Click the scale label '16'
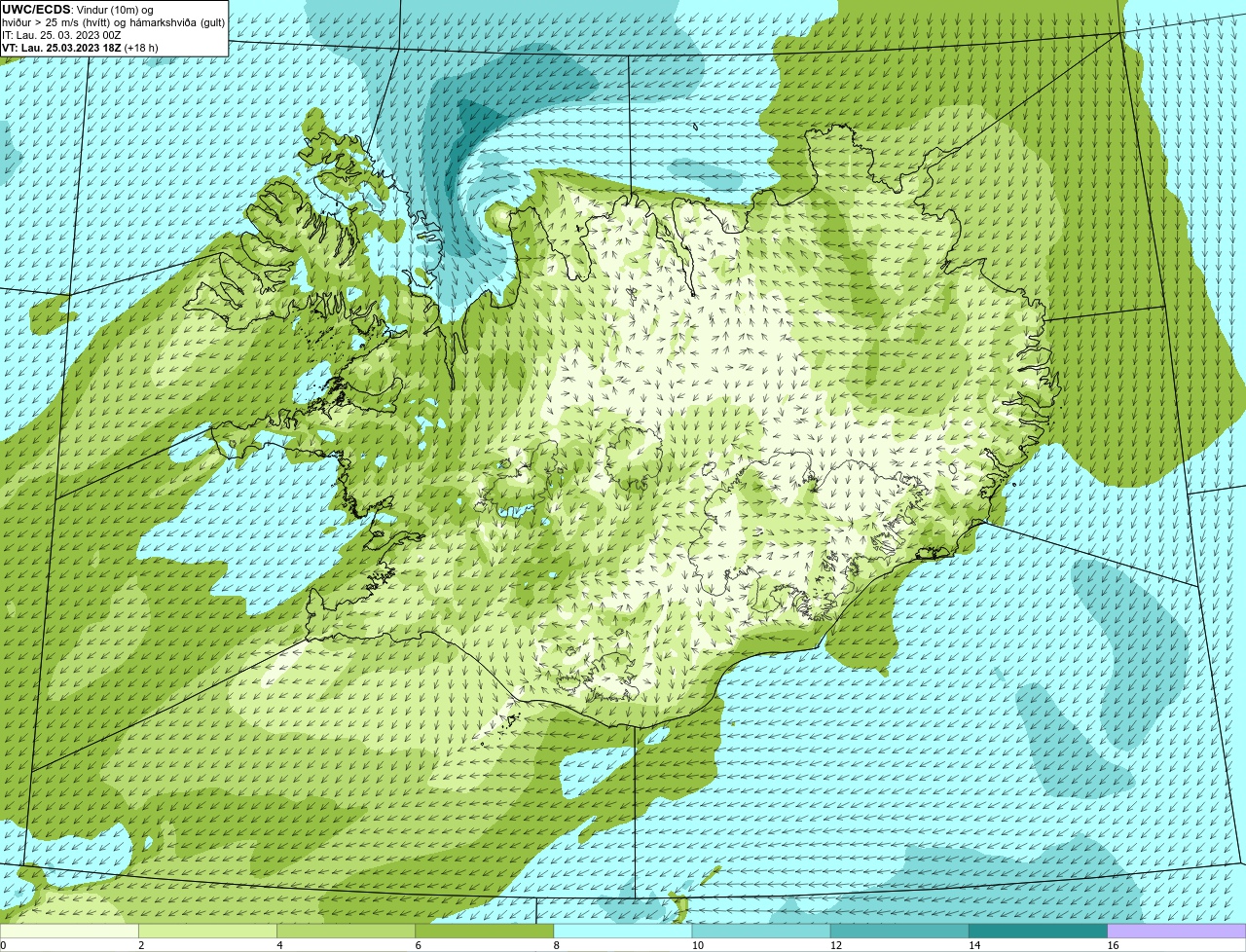 coord(1113,945)
